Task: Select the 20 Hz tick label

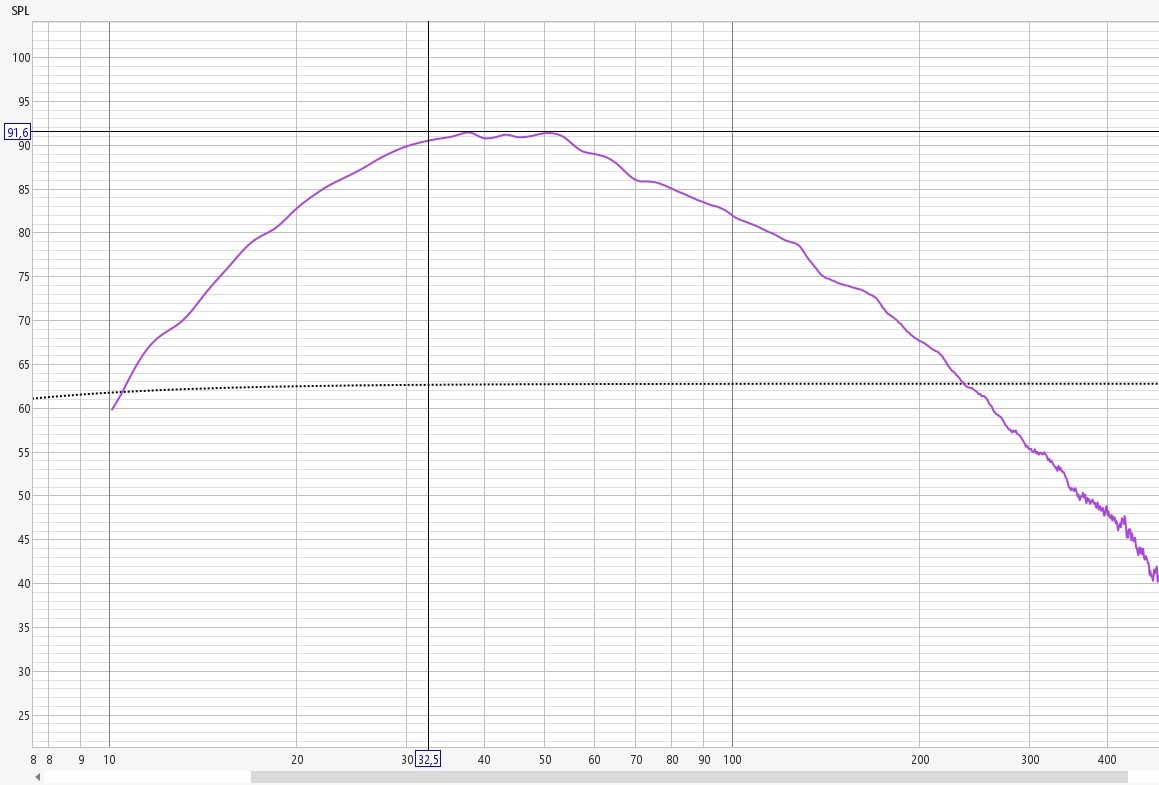Action: [297, 760]
